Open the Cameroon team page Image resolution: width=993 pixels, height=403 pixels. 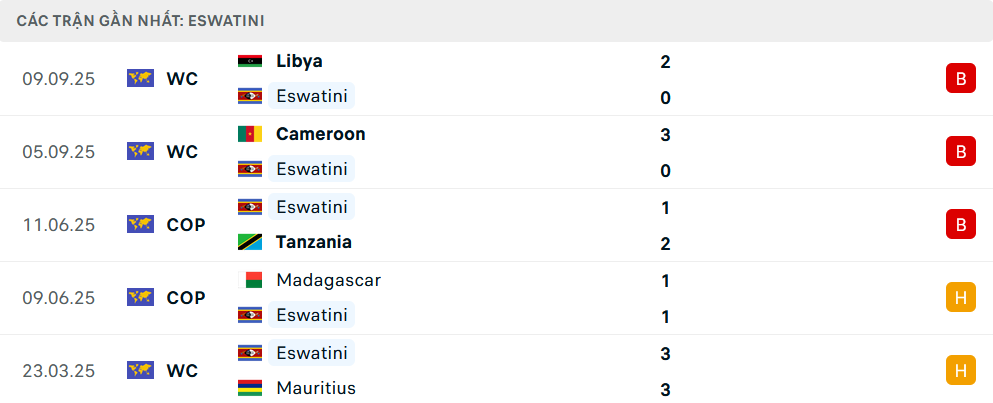pyautogui.click(x=320, y=134)
